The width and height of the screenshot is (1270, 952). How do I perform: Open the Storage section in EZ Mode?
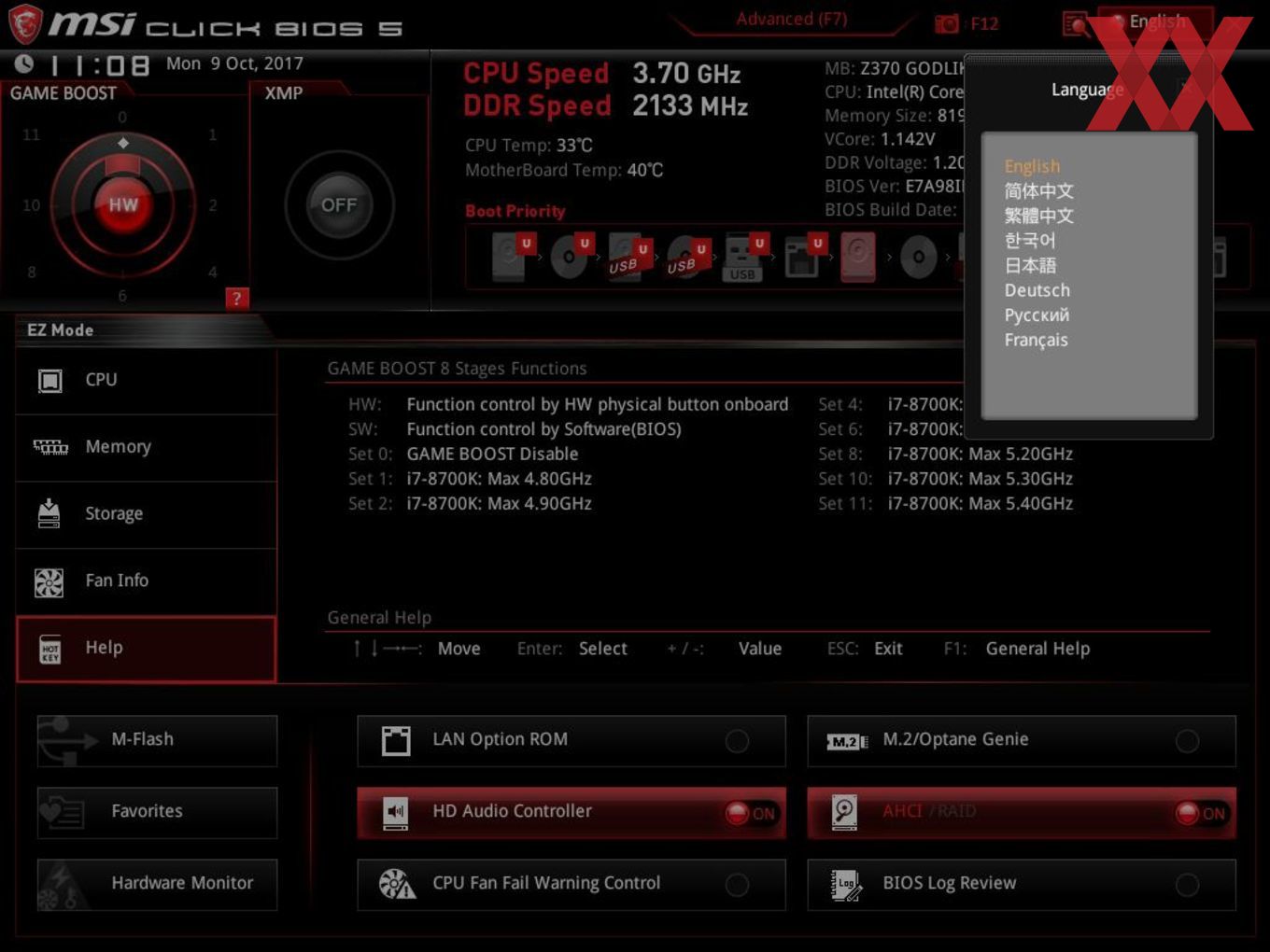pyautogui.click(x=147, y=513)
